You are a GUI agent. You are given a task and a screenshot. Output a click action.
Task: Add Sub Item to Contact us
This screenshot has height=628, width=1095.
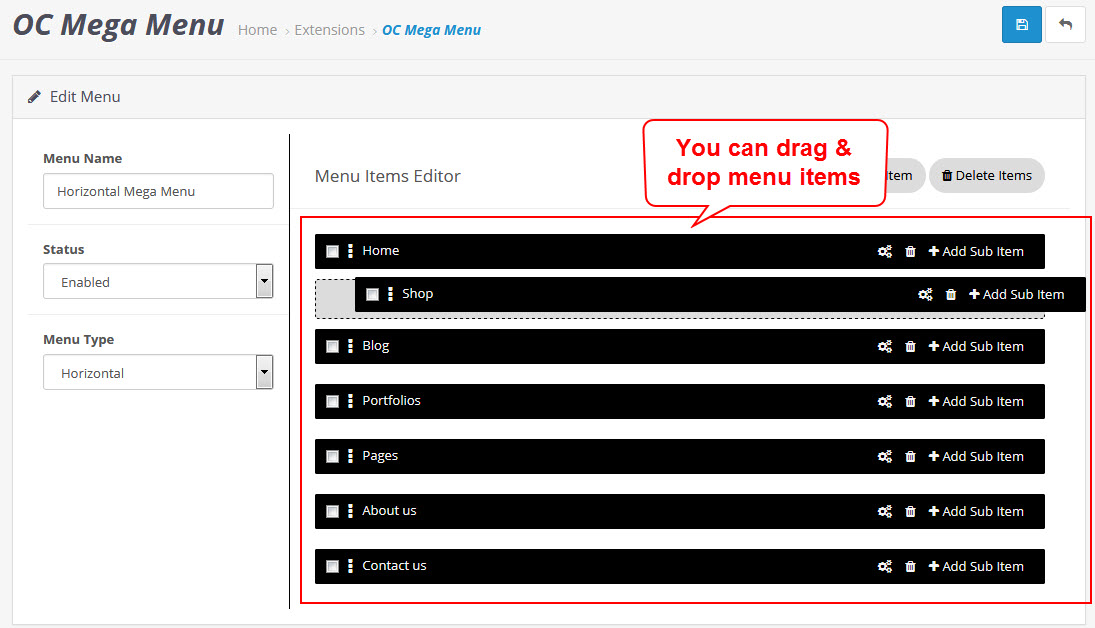pyautogui.click(x=976, y=567)
